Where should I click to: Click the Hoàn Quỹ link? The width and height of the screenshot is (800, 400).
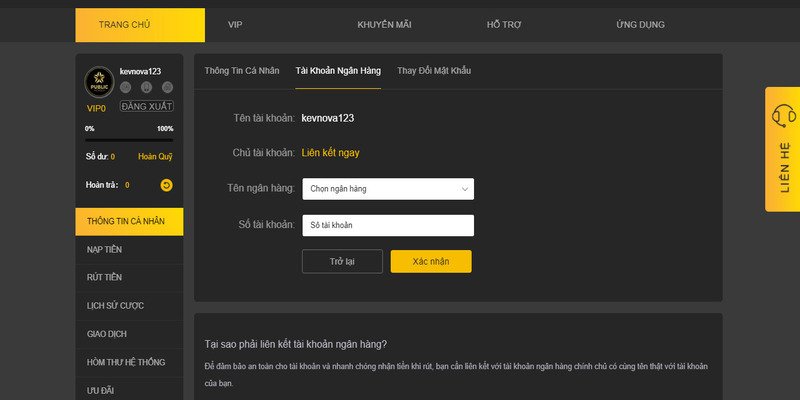155,157
